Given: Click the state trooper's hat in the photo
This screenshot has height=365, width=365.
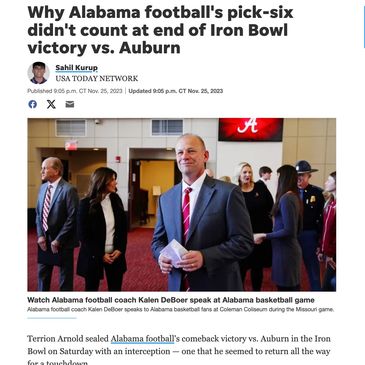Looking at the screenshot, I should pos(306,167).
